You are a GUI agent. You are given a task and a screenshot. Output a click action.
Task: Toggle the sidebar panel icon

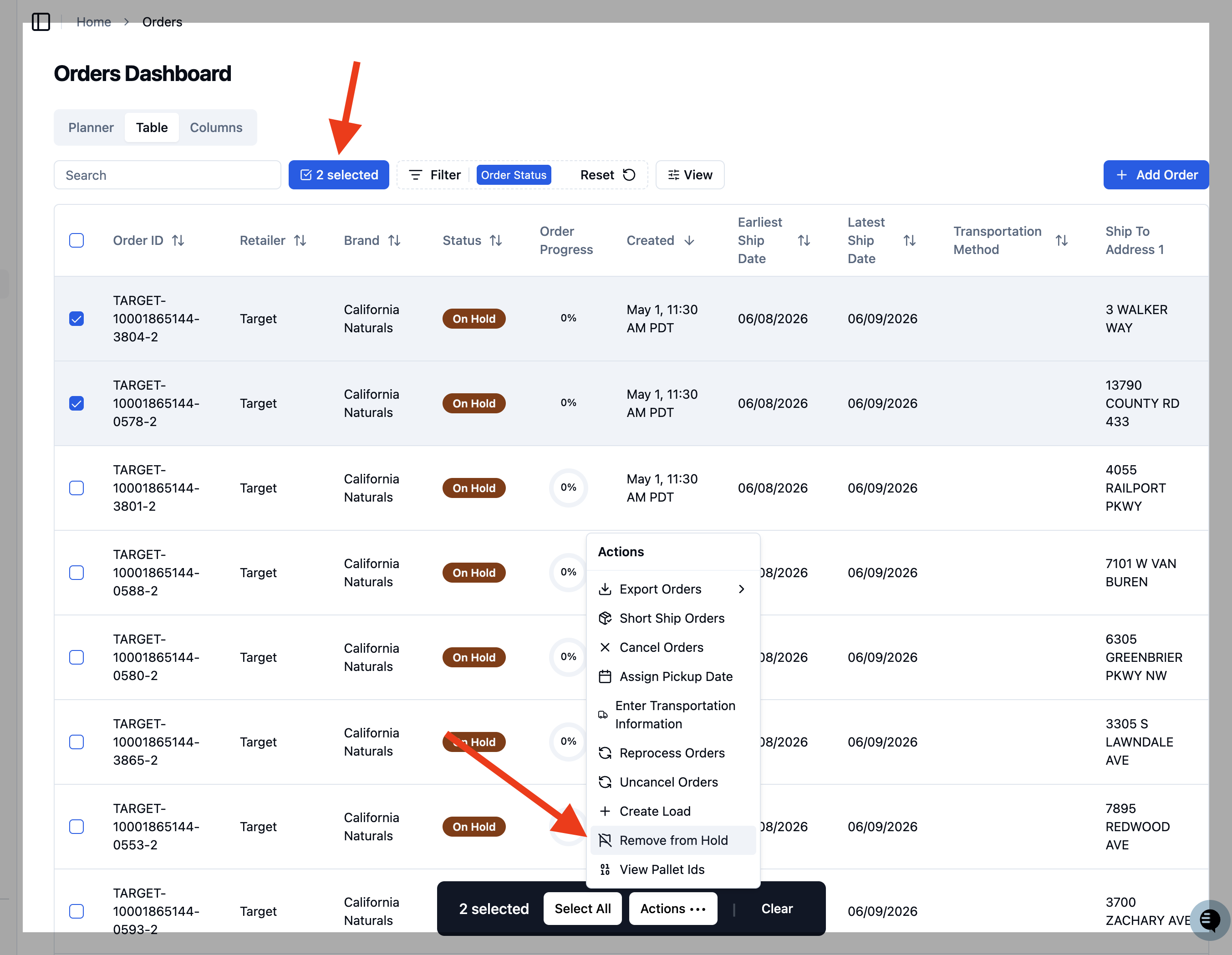(41, 22)
